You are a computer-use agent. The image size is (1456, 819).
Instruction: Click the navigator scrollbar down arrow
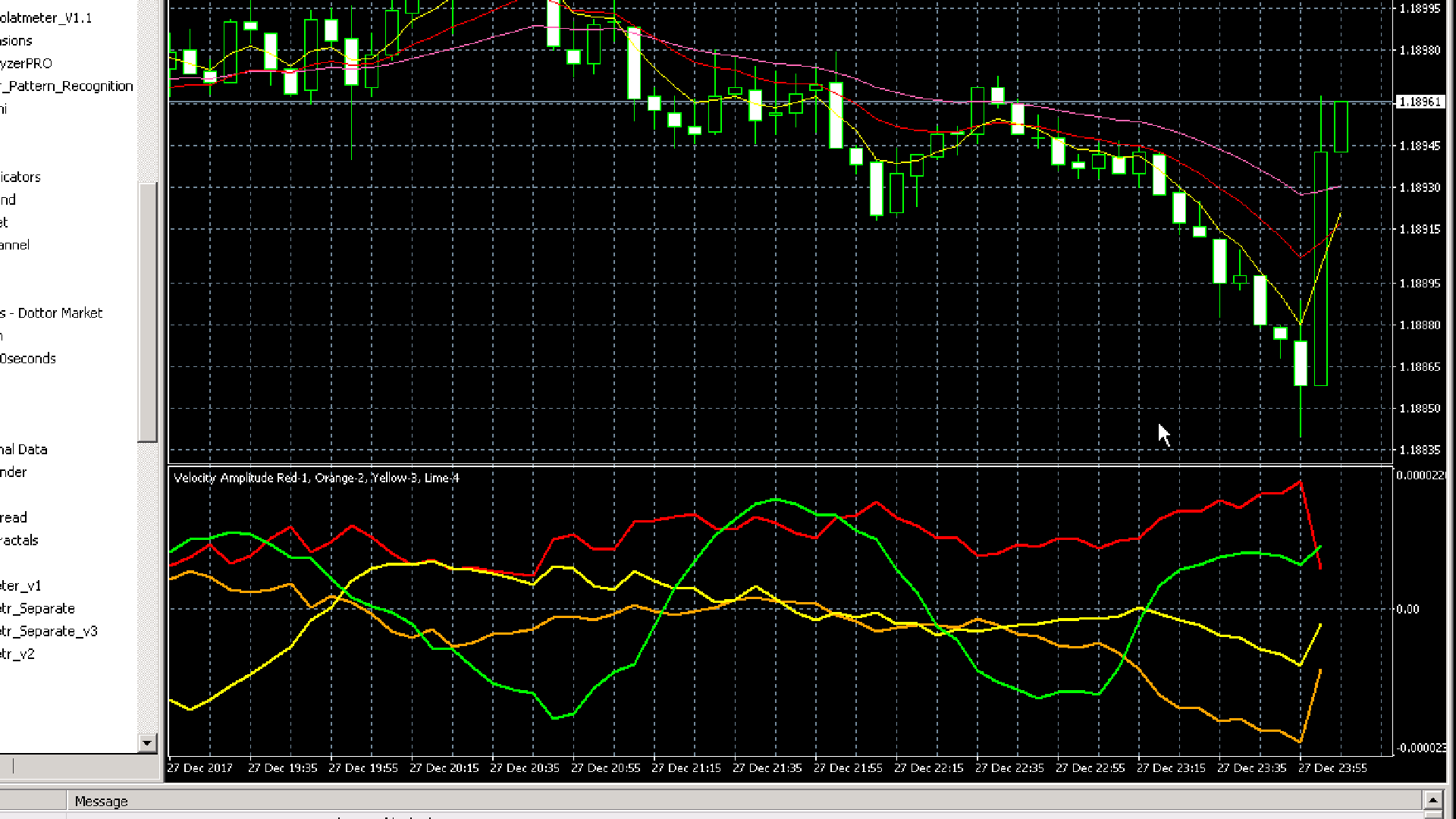pos(147,743)
